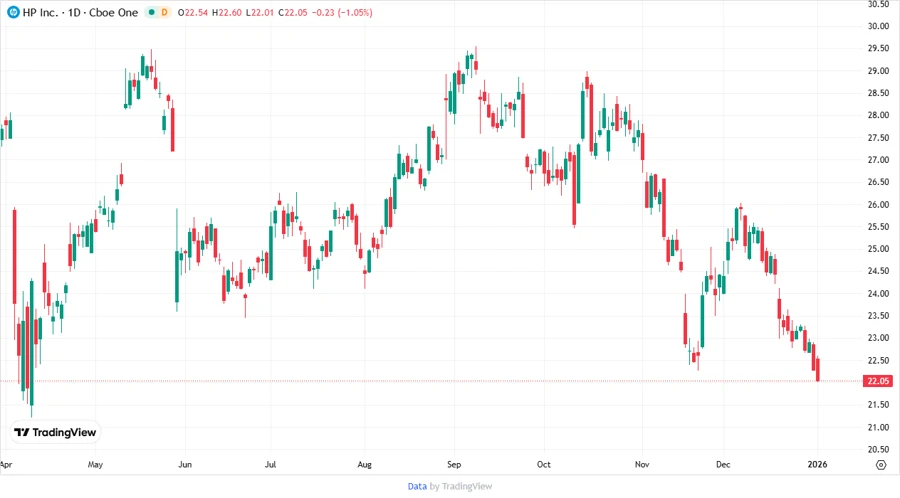900x498 pixels.
Task: Click the change value −0.23 (−1.05%)
Action: click(342, 12)
